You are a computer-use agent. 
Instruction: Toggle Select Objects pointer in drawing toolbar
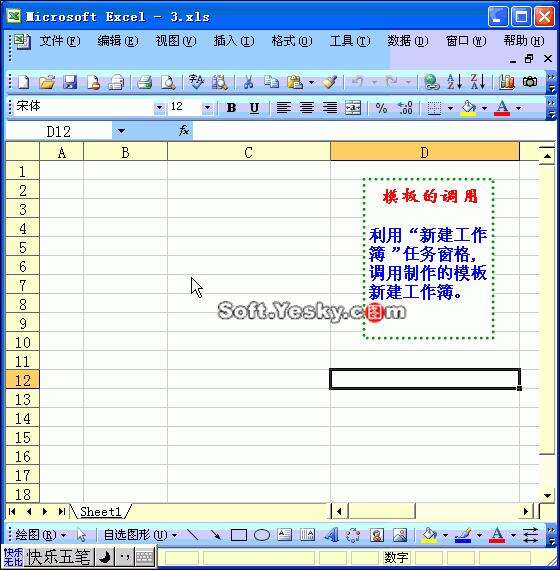tap(81, 535)
